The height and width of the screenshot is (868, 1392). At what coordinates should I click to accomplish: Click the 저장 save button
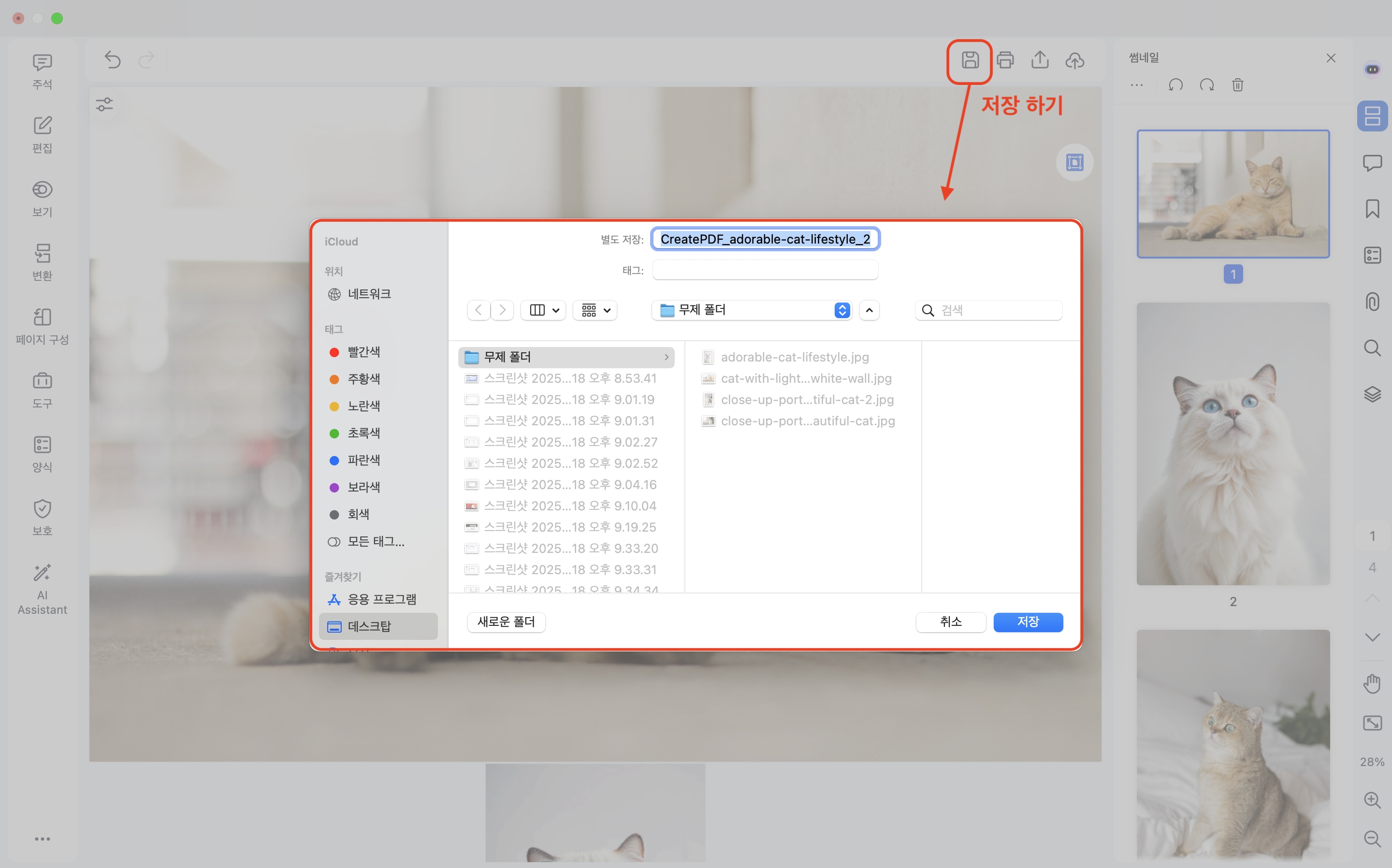[x=1028, y=622]
